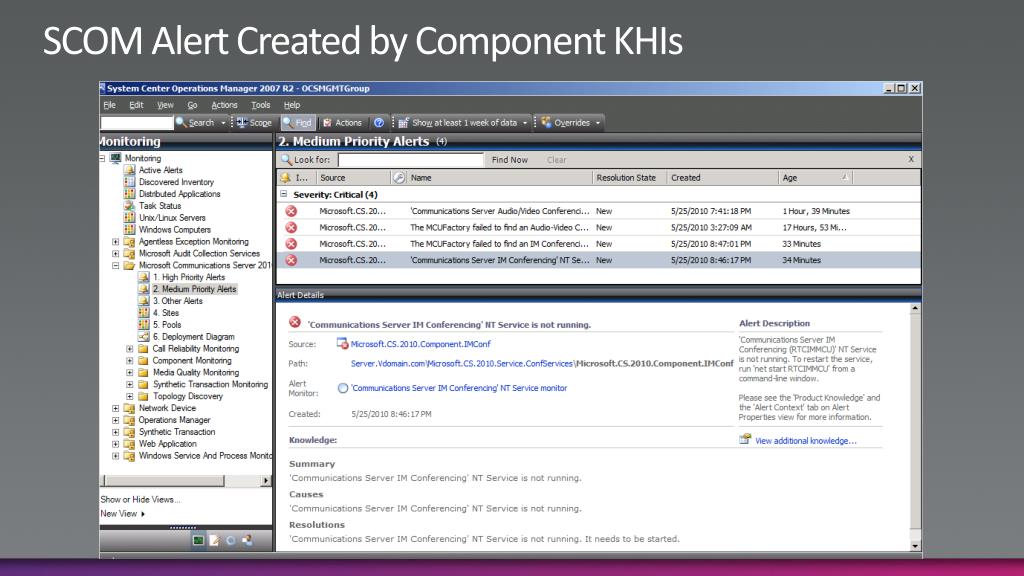Screen dimensions: 1024x576
Task: Open the File menu
Action: click(x=109, y=105)
